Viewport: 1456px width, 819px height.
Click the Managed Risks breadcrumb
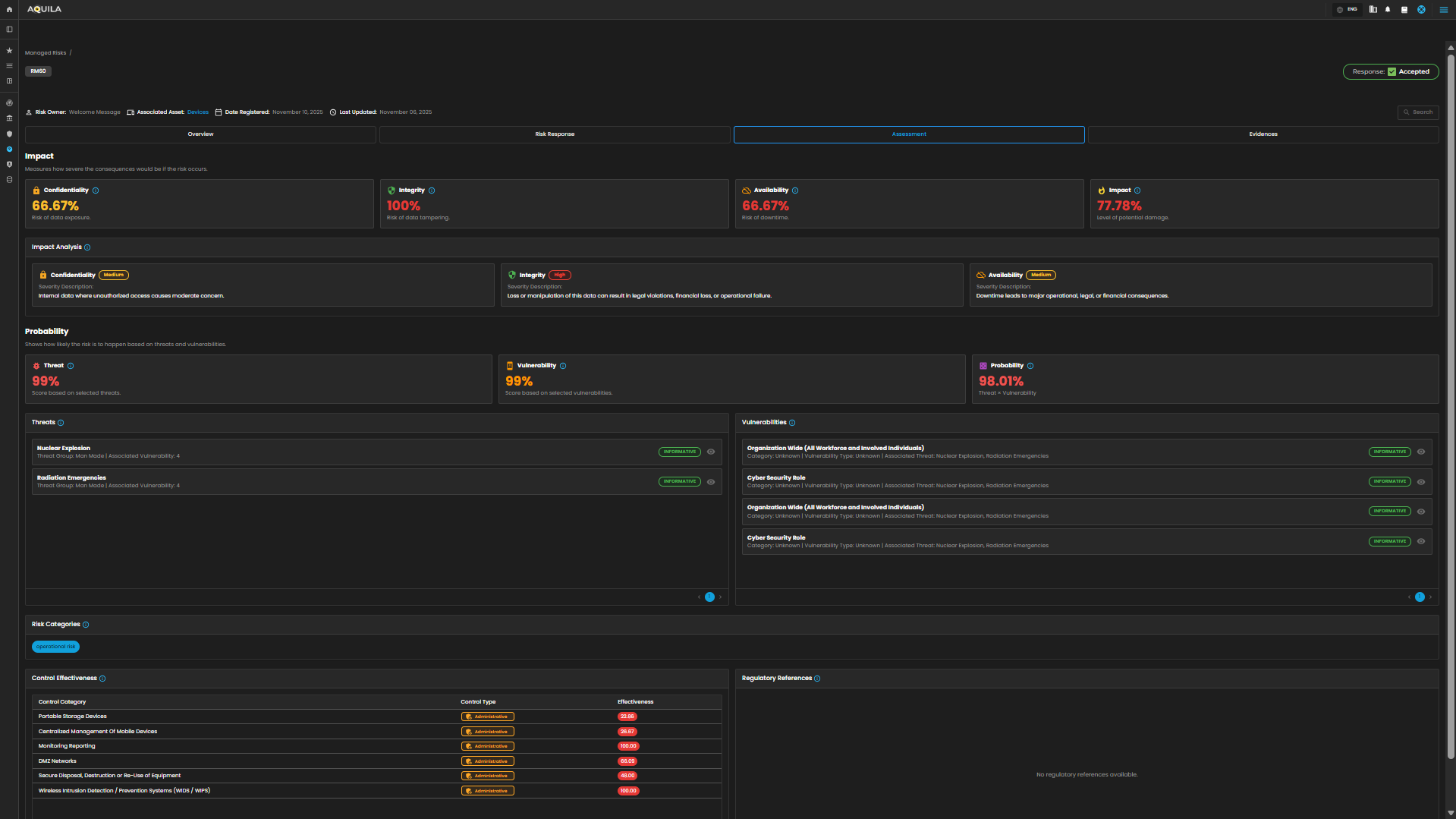[x=46, y=53]
